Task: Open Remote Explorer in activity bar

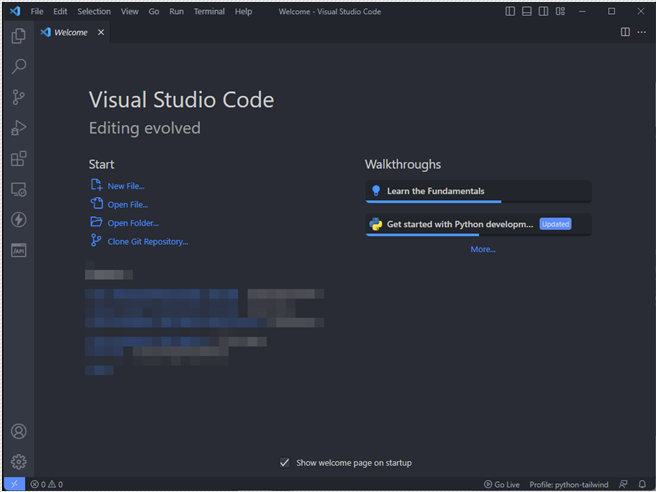Action: click(x=18, y=189)
